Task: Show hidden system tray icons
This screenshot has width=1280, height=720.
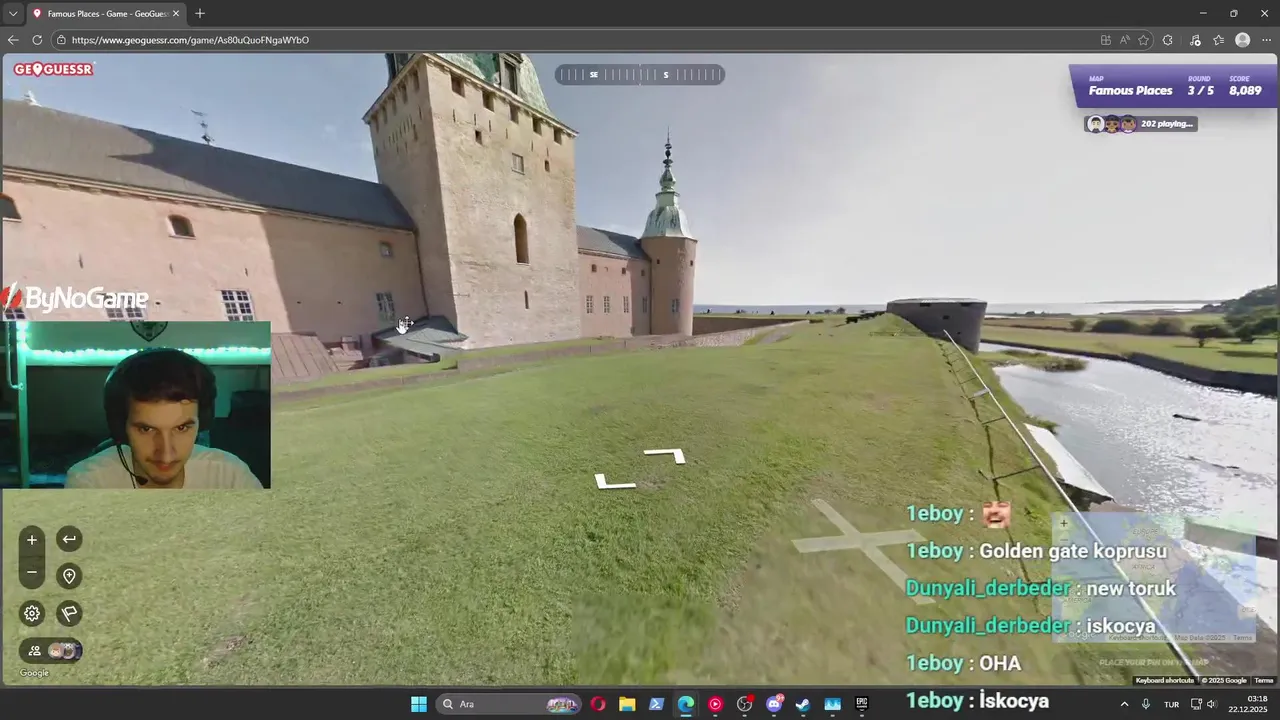Action: (1124, 704)
